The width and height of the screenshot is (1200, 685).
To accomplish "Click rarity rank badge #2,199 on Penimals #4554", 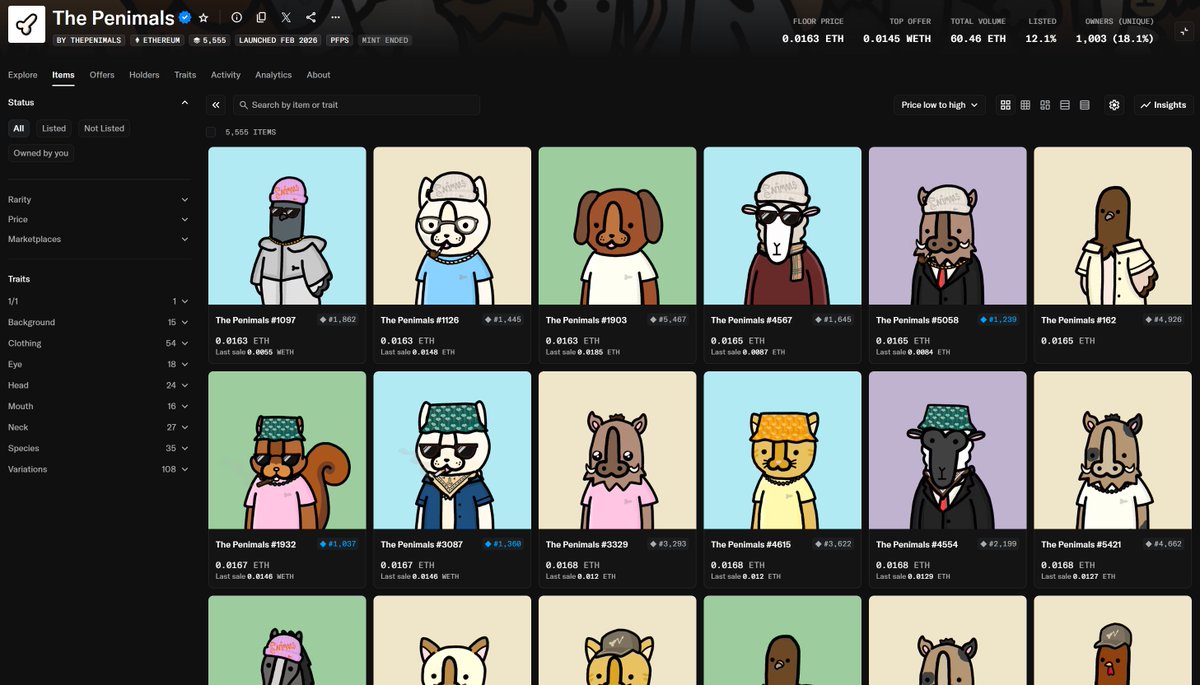I will (x=997, y=544).
